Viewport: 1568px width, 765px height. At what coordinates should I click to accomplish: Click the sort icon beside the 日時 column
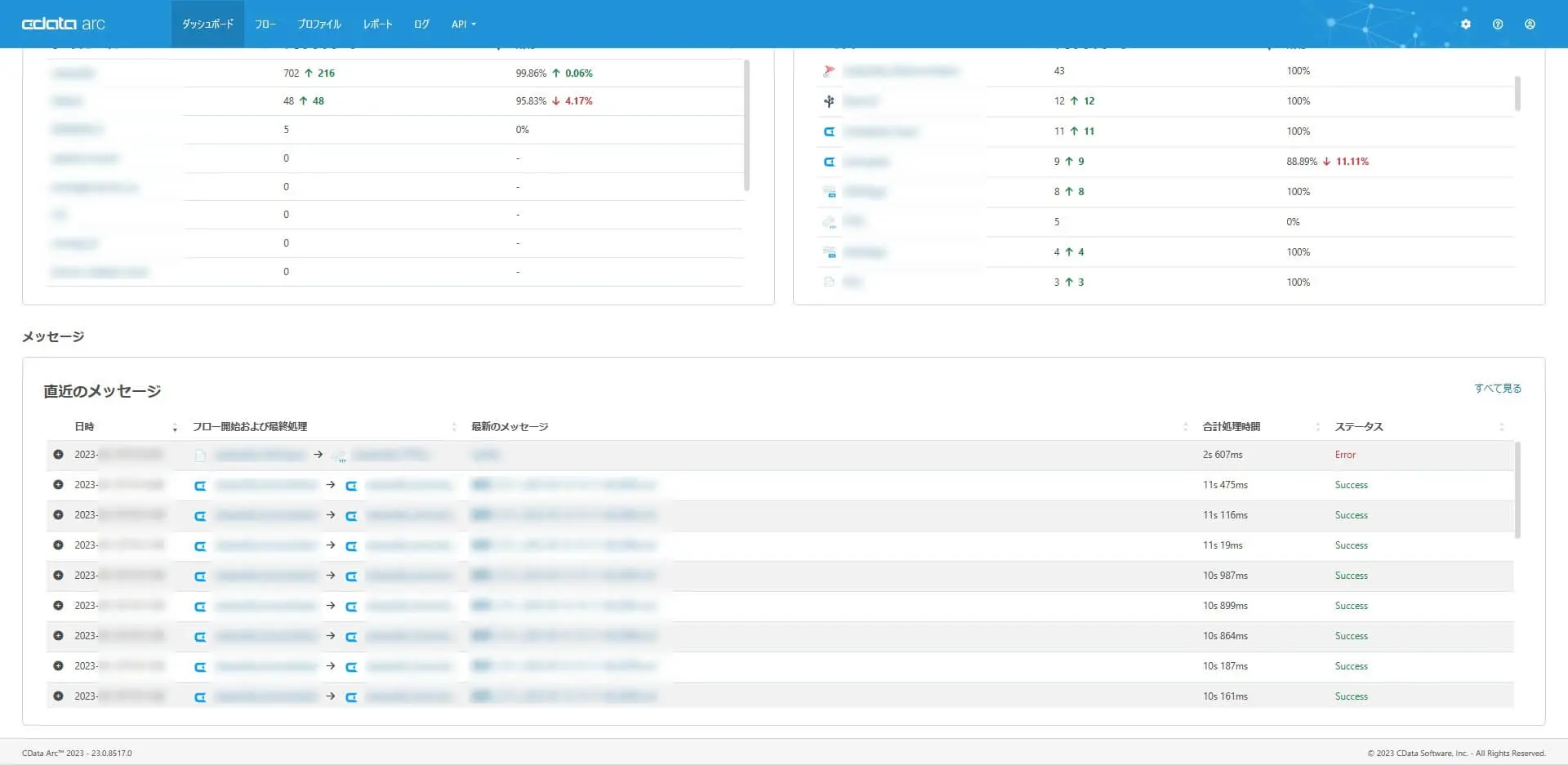[175, 427]
